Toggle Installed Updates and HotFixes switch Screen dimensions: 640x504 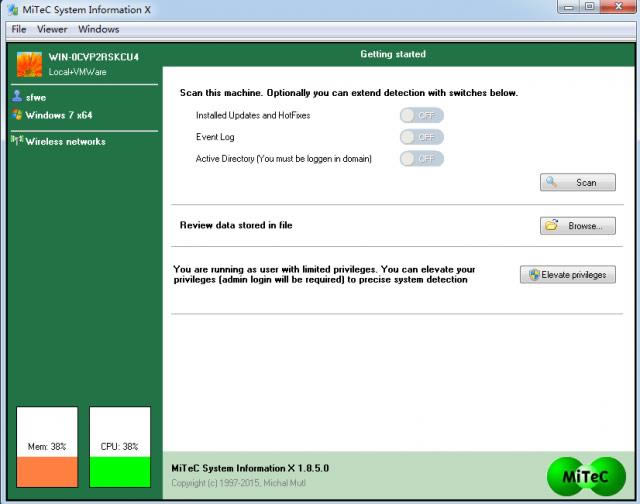[421, 115]
